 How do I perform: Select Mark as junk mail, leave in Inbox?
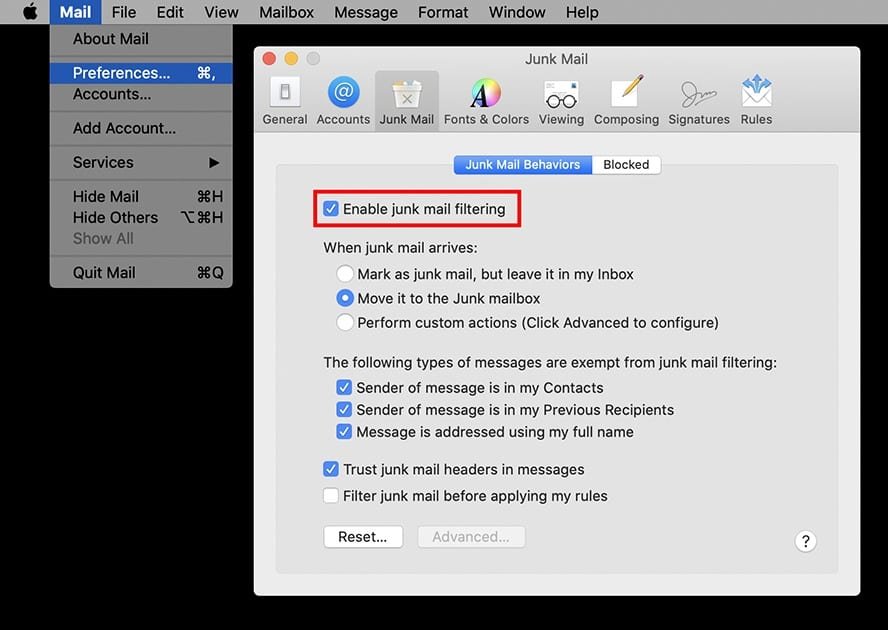pyautogui.click(x=344, y=274)
